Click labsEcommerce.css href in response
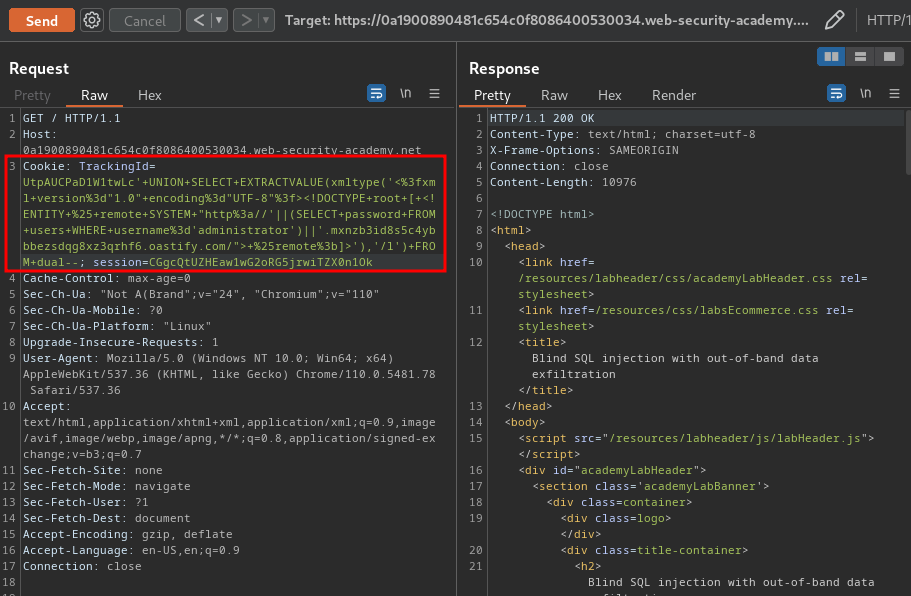 706,310
